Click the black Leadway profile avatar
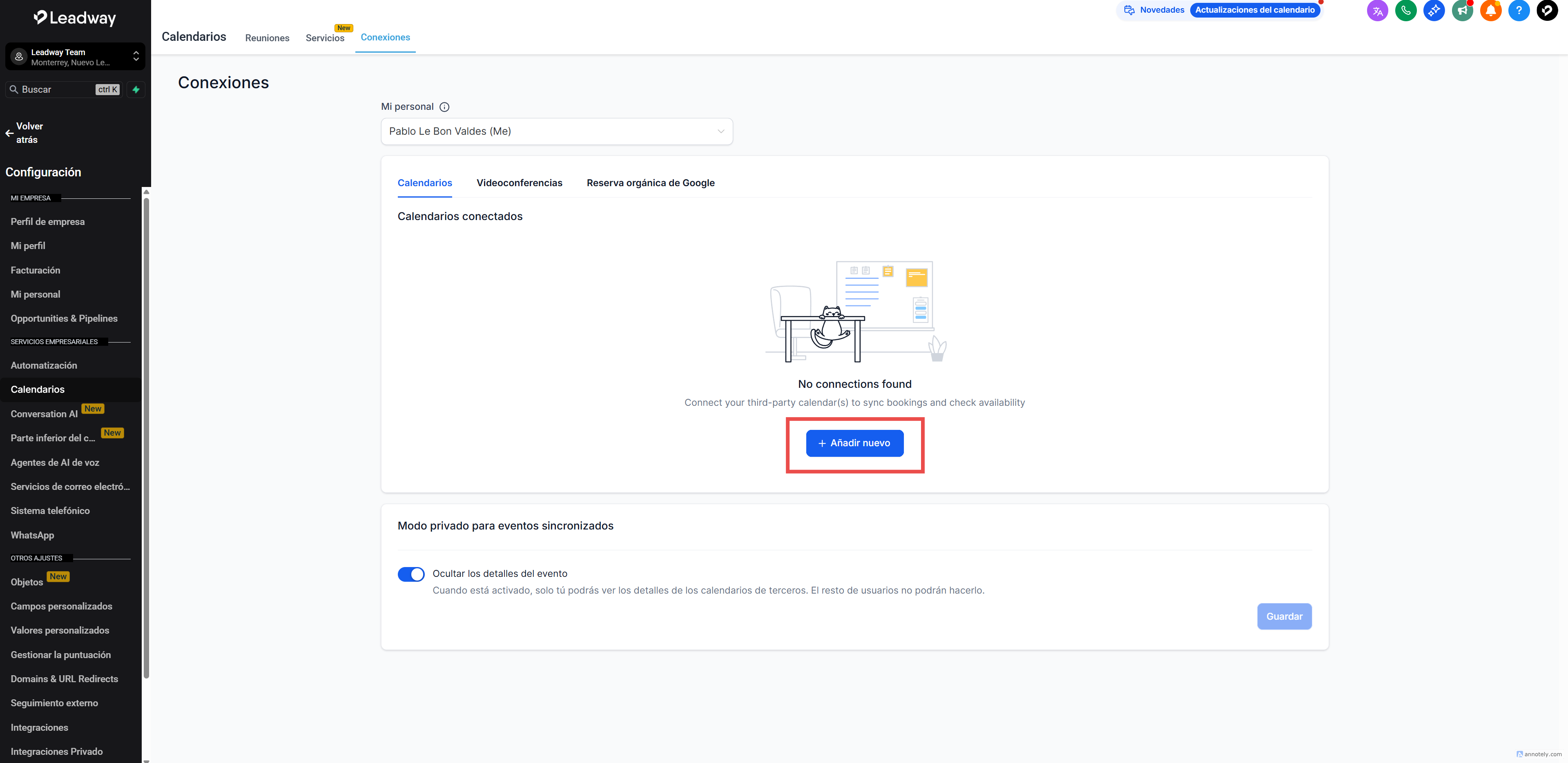This screenshot has height=763, width=1568. click(1547, 10)
